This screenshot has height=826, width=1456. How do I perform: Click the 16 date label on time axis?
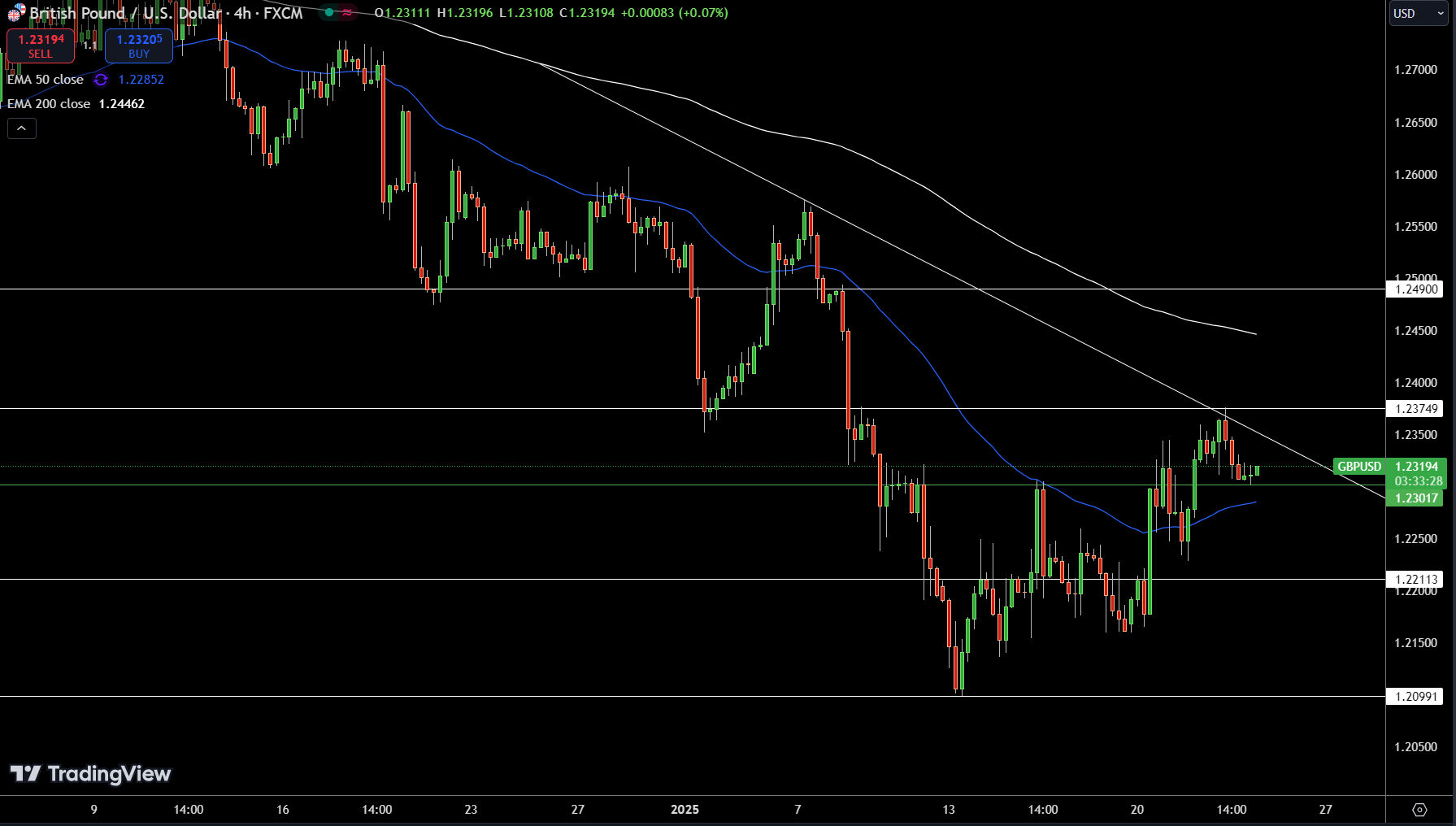point(283,810)
